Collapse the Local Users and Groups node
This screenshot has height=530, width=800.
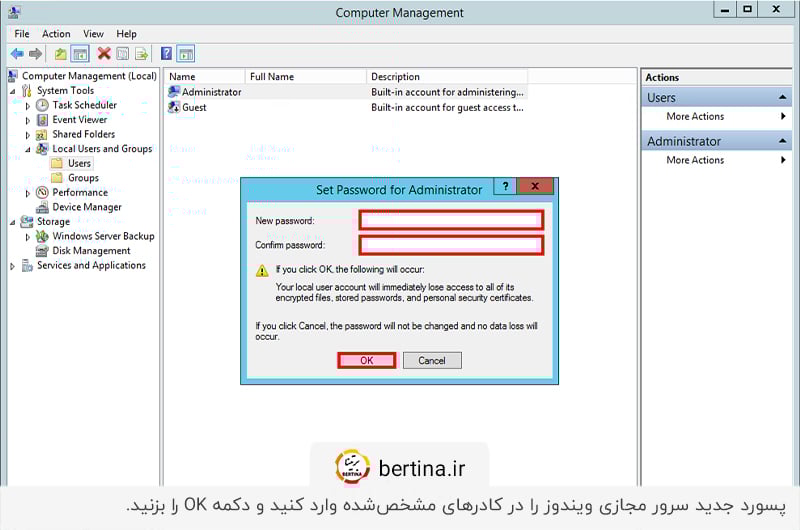pos(28,150)
